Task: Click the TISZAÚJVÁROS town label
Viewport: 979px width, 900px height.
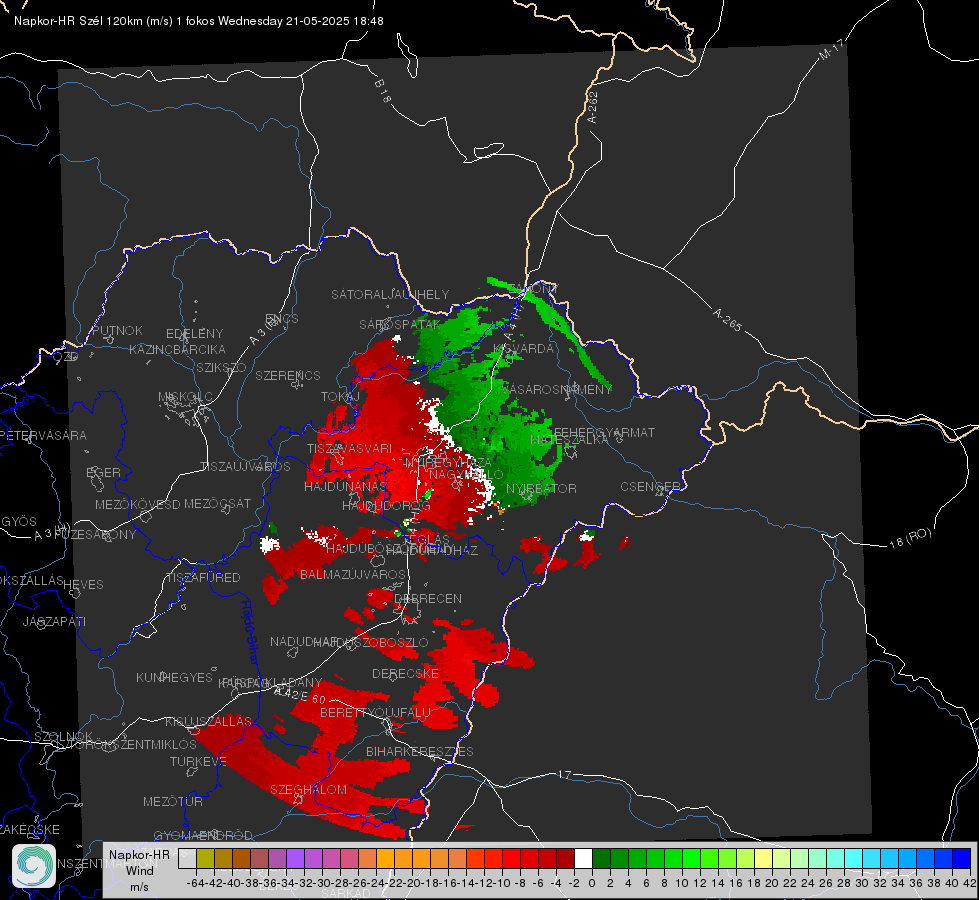Action: [x=245, y=467]
